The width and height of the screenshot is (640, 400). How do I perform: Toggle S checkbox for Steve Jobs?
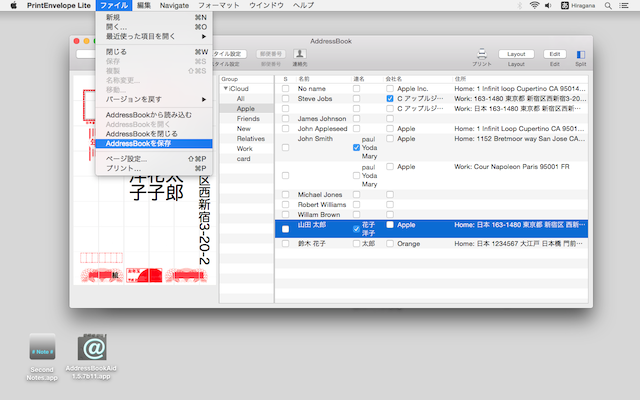285,98
